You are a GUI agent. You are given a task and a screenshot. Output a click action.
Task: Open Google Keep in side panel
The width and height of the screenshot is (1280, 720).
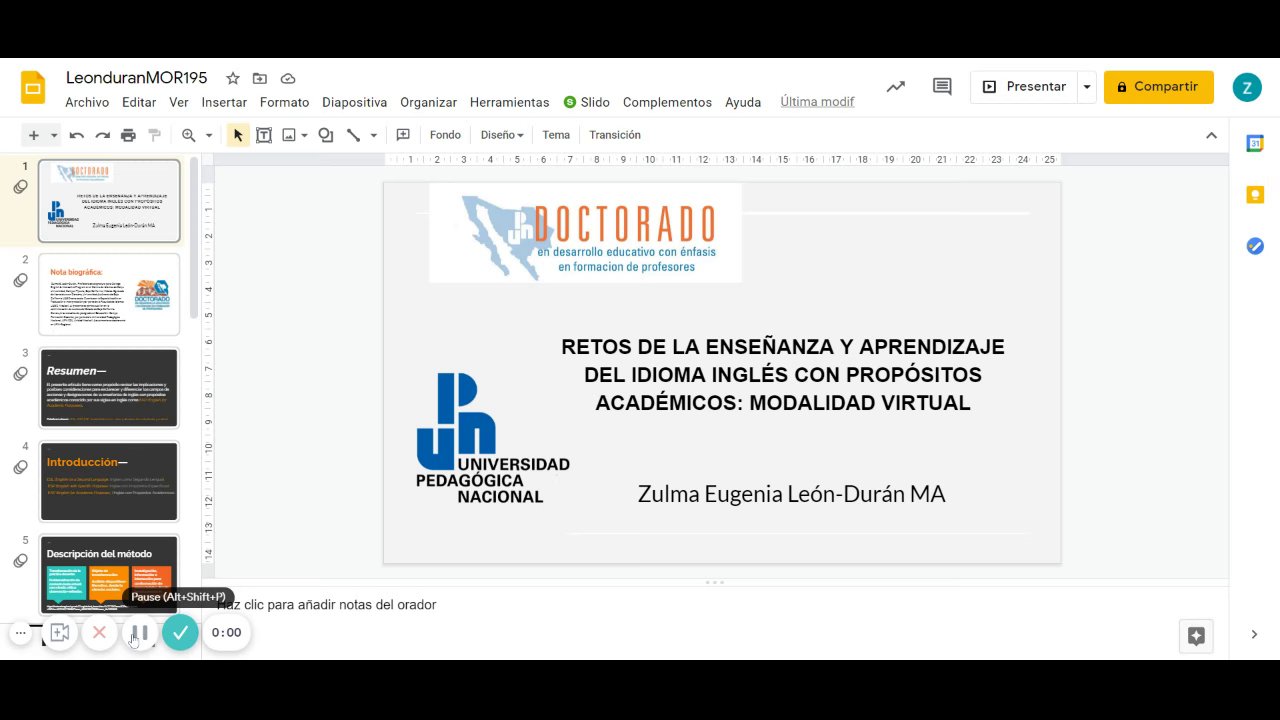[1255, 195]
